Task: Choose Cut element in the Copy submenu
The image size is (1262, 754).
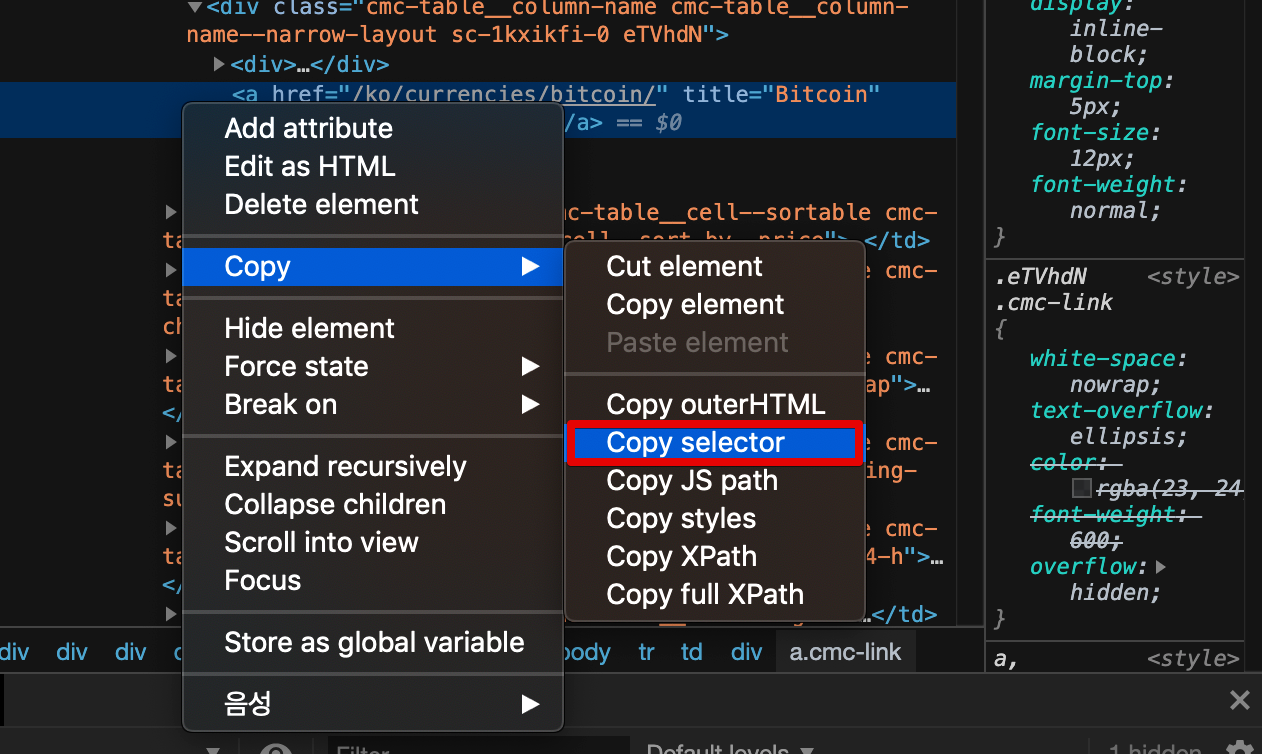Action: coord(714,266)
